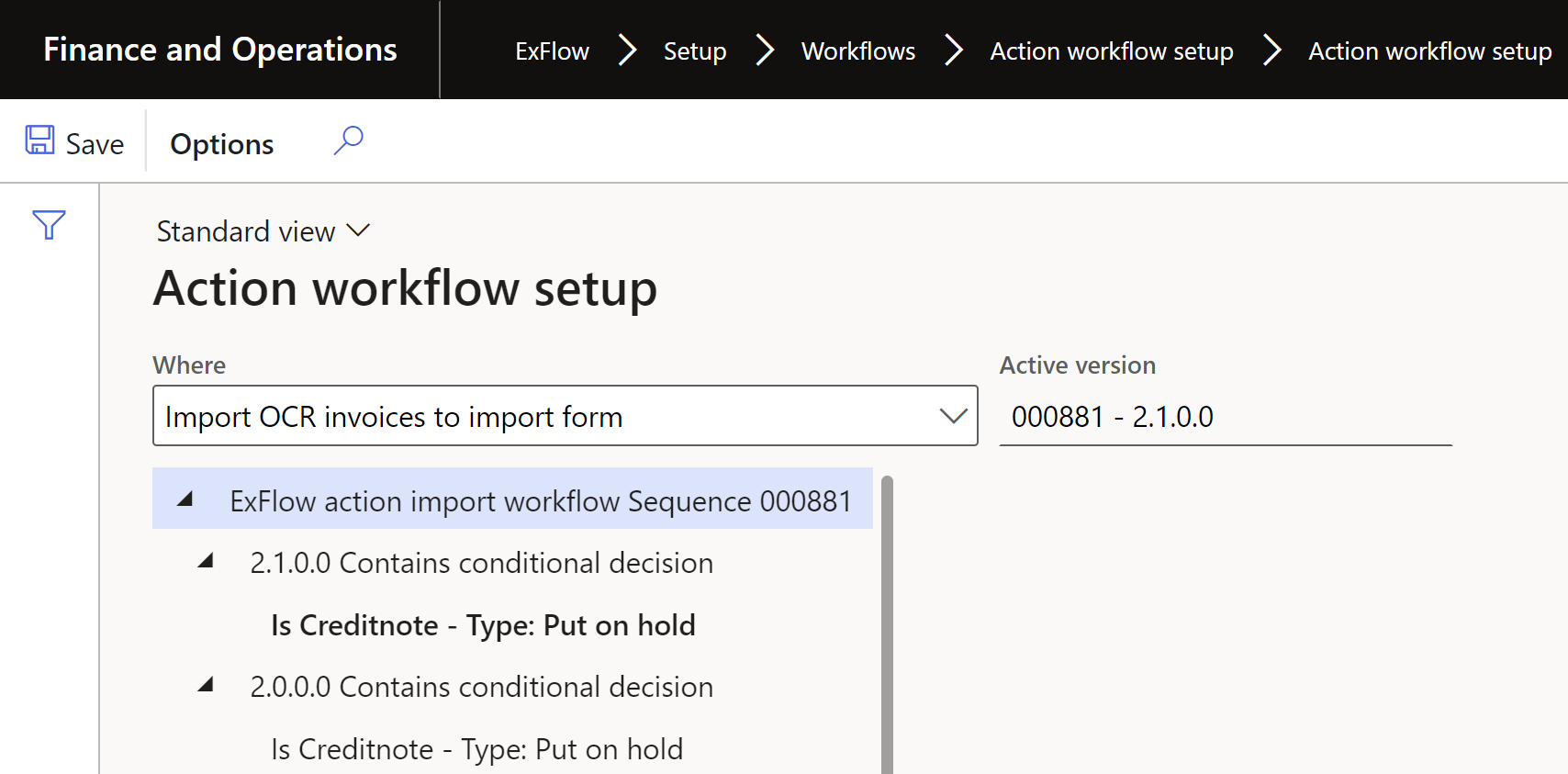Collapse the ExFlow action import workflow Sequence node
The width and height of the screenshot is (1568, 774).
tap(185, 499)
